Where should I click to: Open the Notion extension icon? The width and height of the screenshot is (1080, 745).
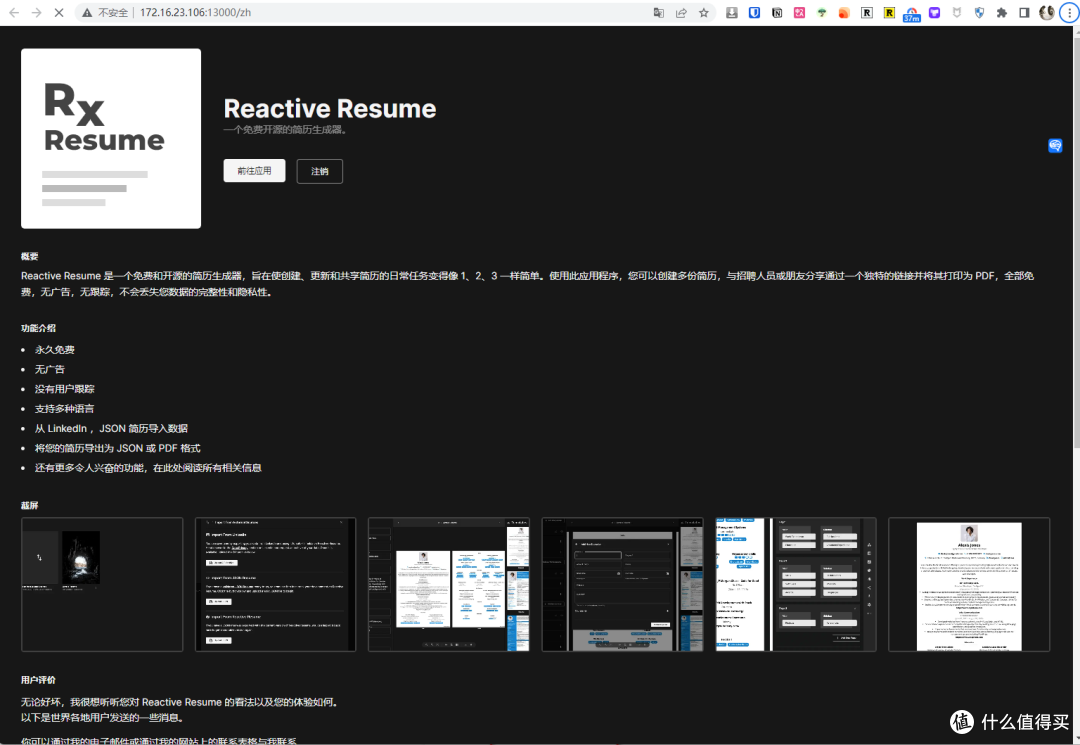[x=777, y=13]
